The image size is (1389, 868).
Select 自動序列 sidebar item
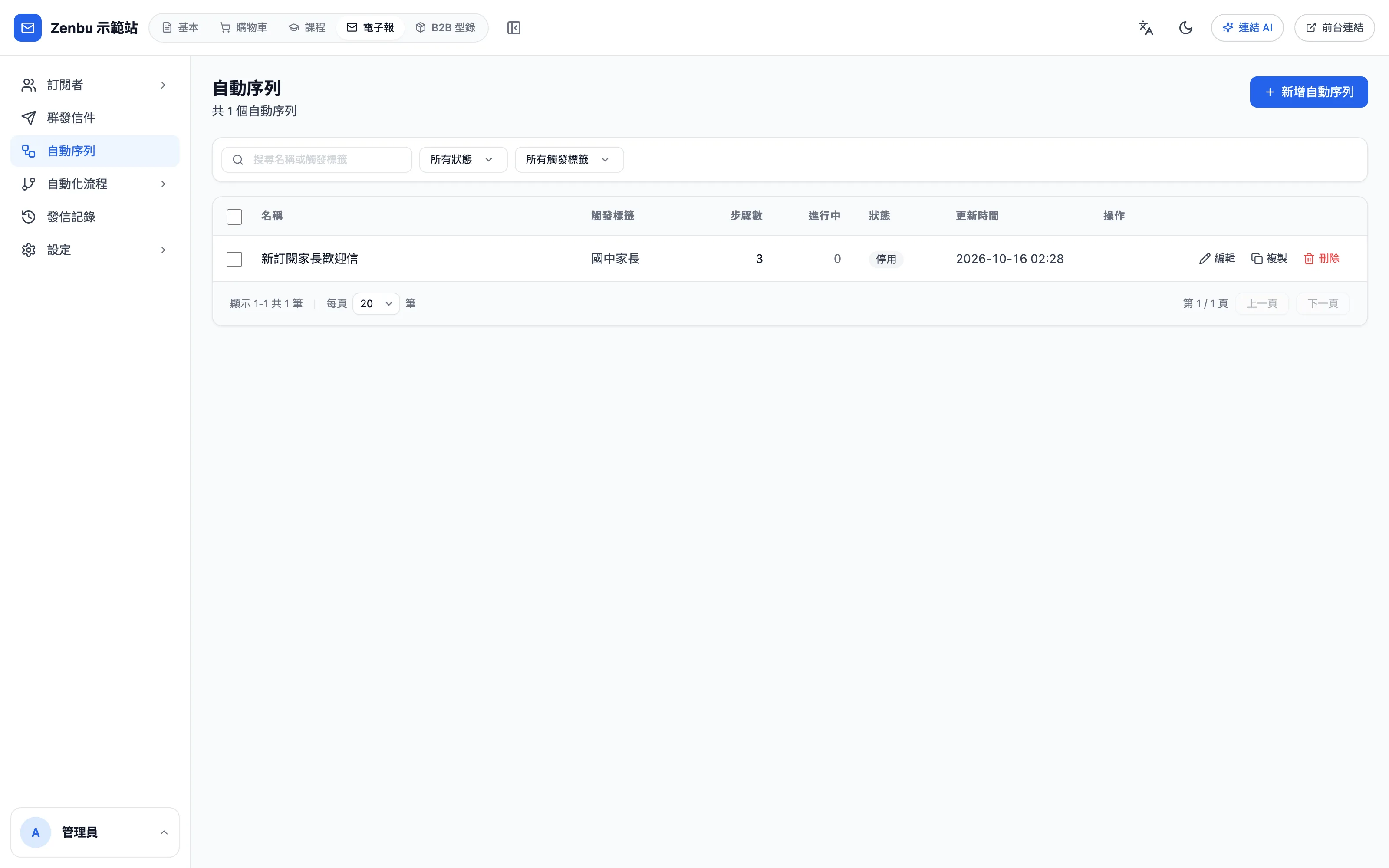(x=95, y=151)
